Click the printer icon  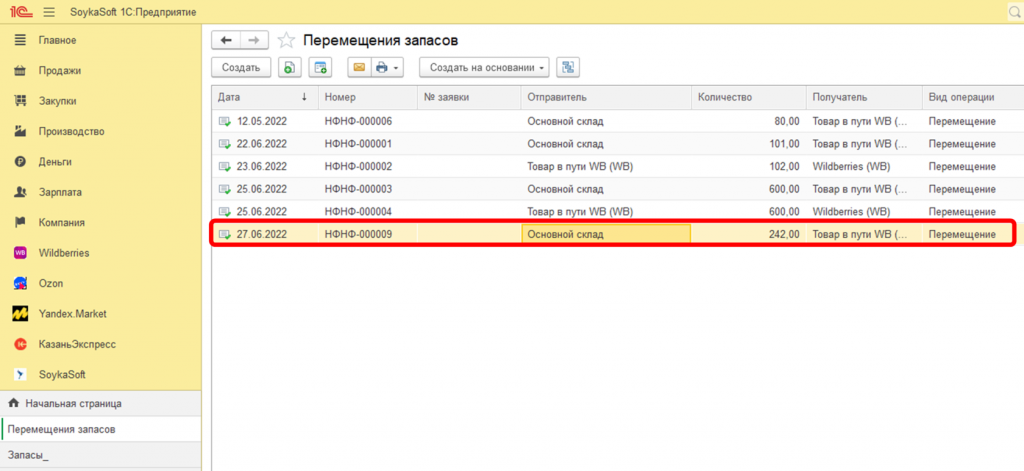click(x=381, y=68)
